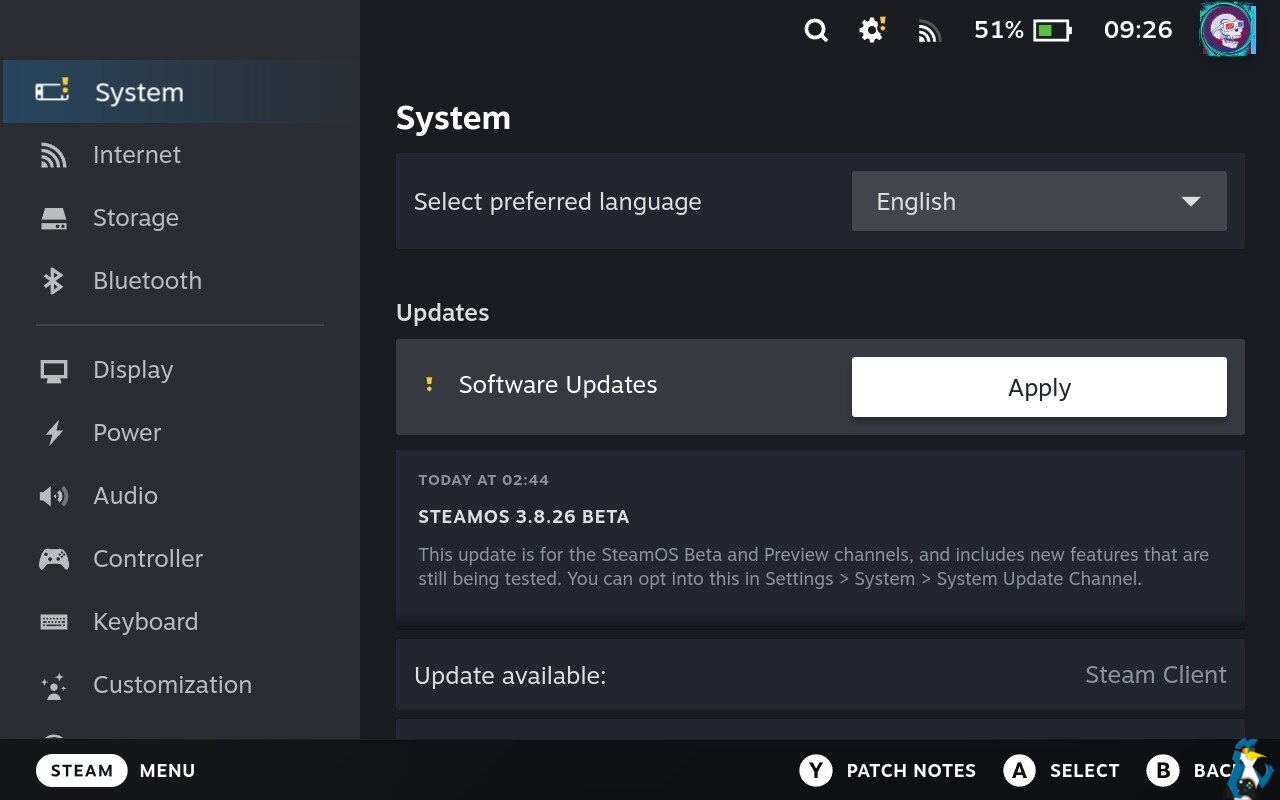Open the search magnifier icon
This screenshot has width=1280, height=800.
pos(816,31)
